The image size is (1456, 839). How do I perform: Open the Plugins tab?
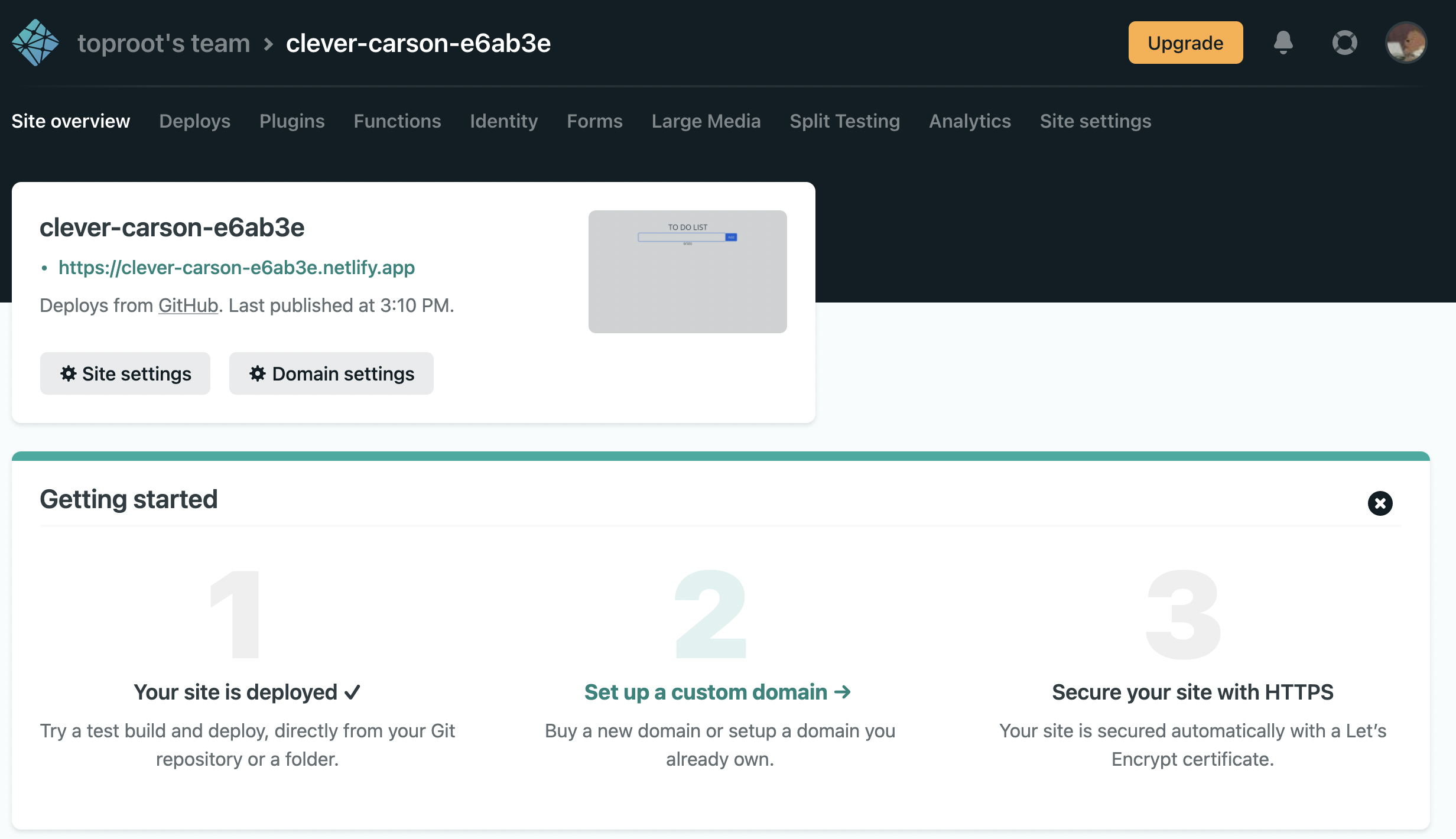coord(292,121)
